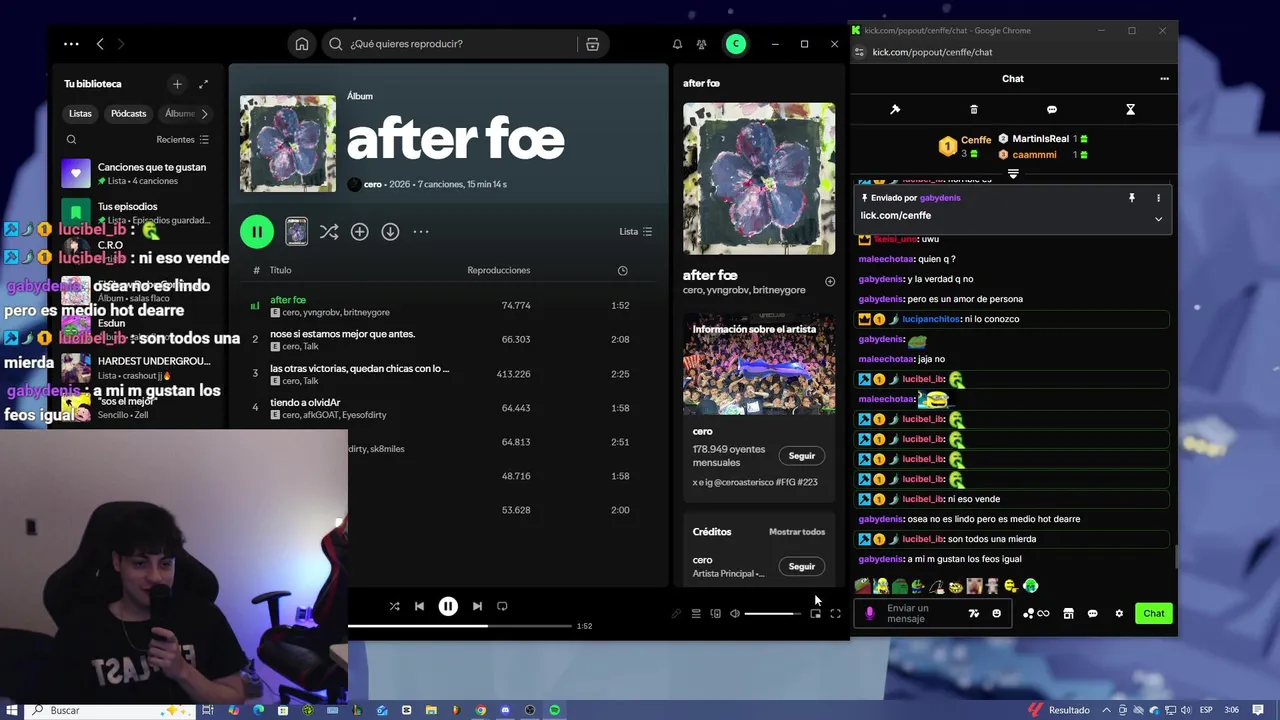Click the large album cover thumbnail

pos(288,143)
